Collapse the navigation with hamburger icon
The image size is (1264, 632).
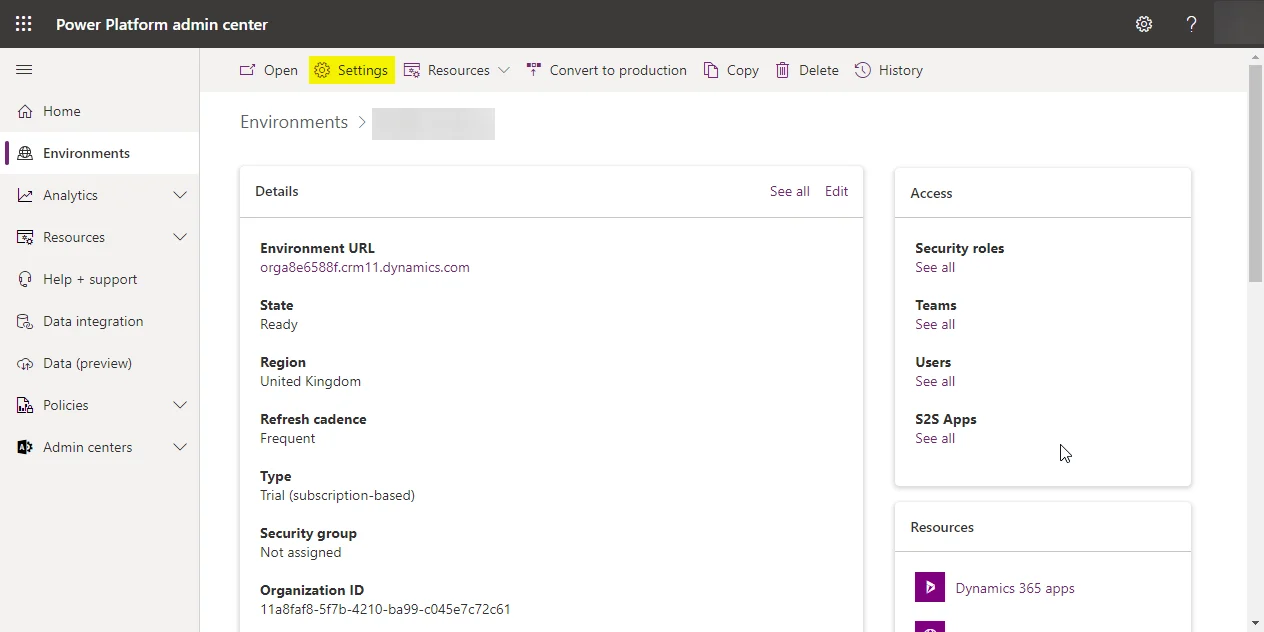(24, 70)
